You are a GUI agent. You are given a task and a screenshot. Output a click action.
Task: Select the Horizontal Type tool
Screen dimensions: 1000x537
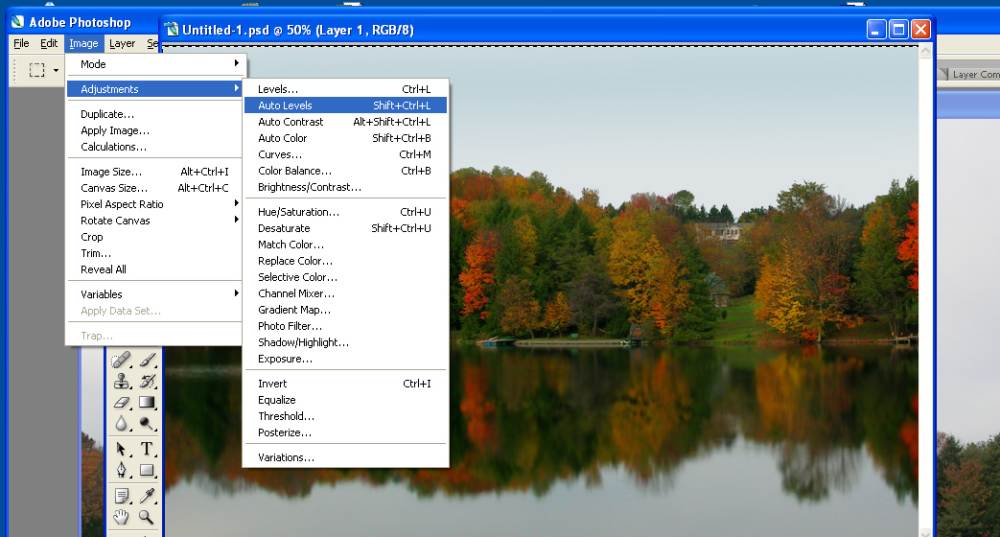point(146,449)
